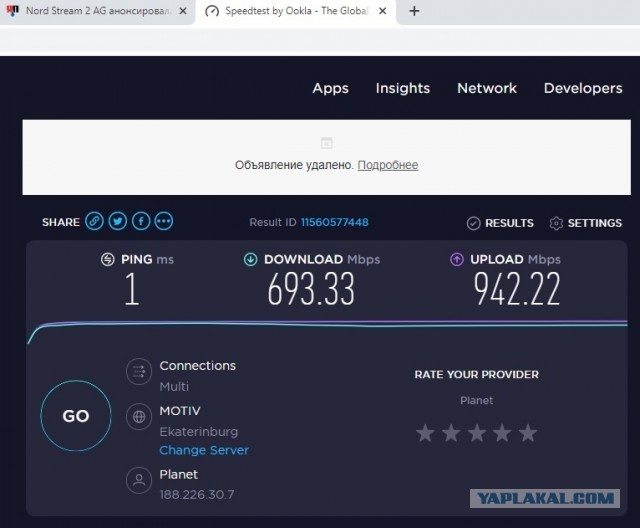The image size is (640, 528).
Task: Click the Ping latency icon
Action: [x=108, y=259]
